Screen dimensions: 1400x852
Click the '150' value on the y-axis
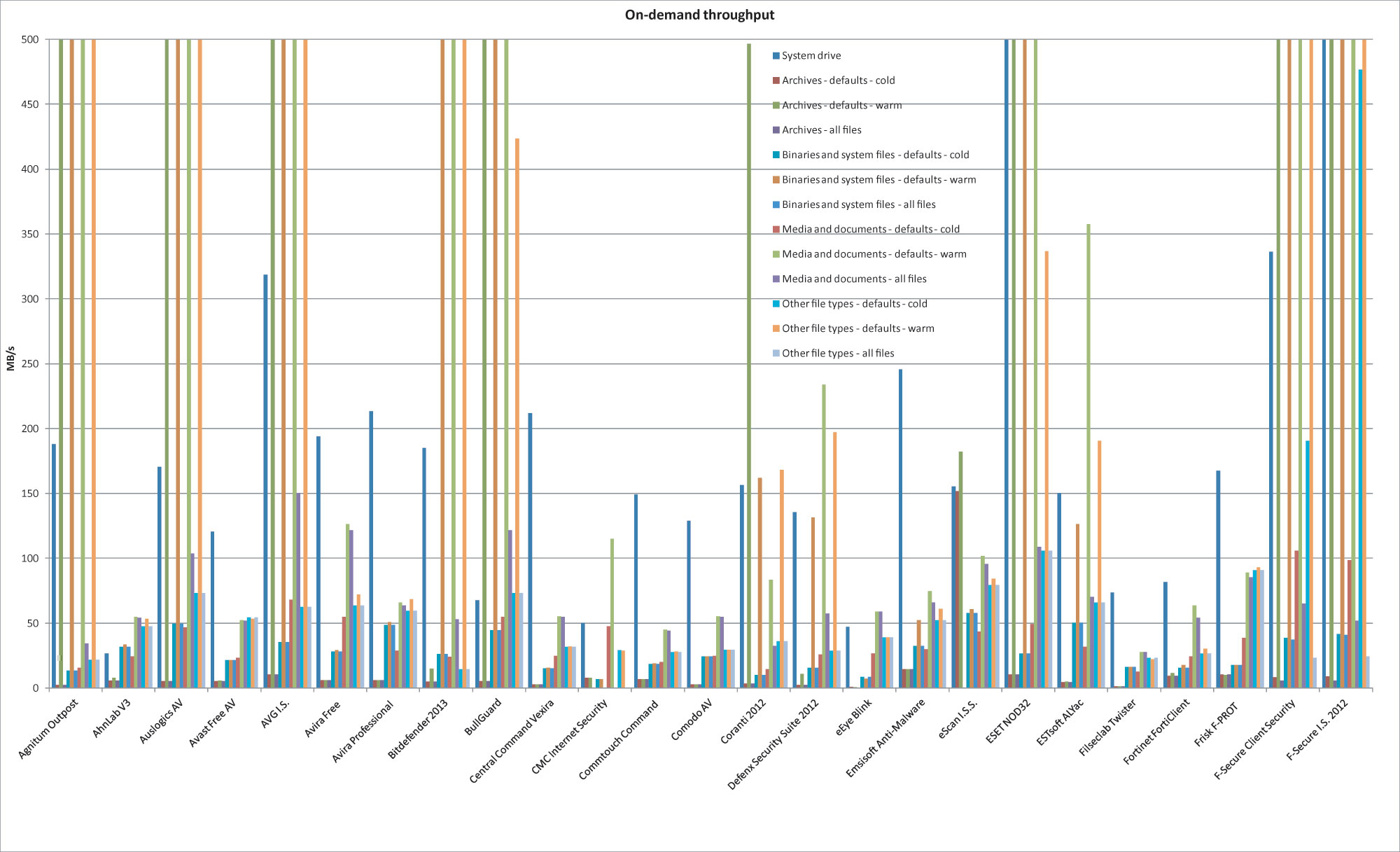[30, 494]
